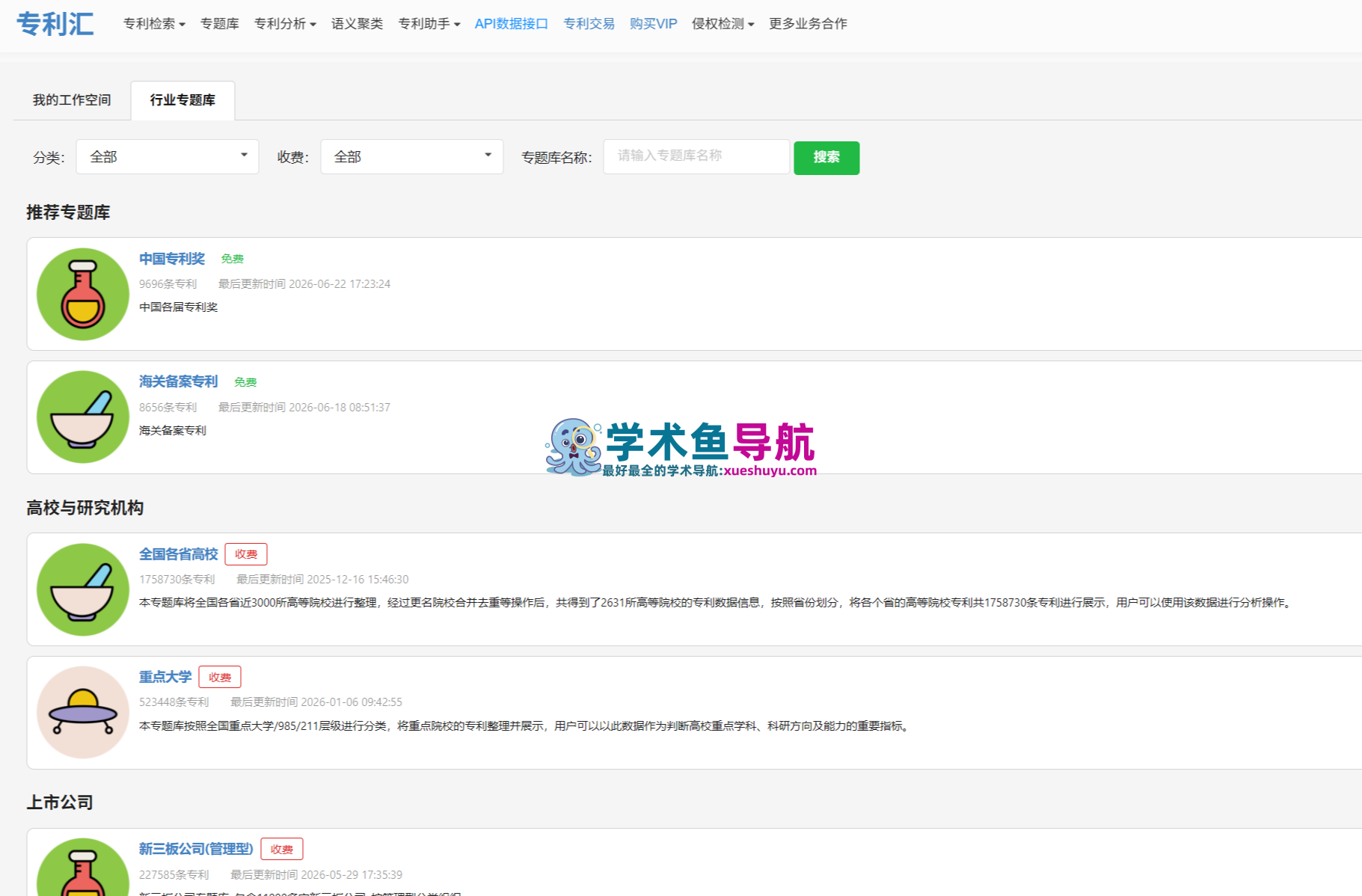Open the 分类 dropdown showing 全部

(x=168, y=157)
